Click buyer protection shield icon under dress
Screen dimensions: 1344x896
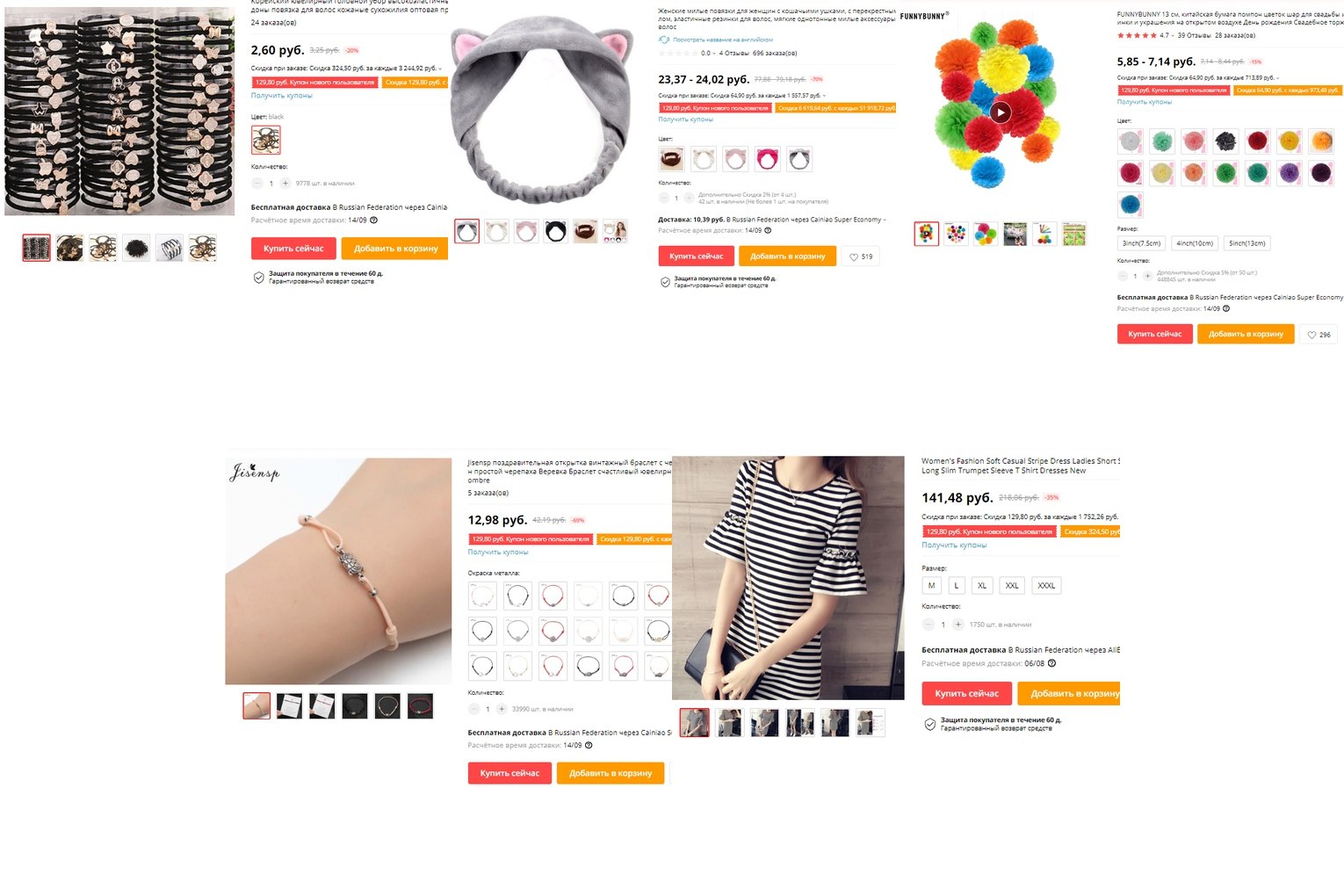tap(929, 724)
